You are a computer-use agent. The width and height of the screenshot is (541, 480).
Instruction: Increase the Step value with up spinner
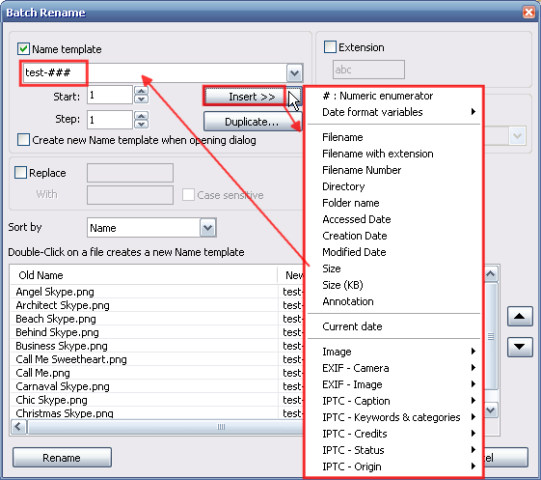coord(141,116)
